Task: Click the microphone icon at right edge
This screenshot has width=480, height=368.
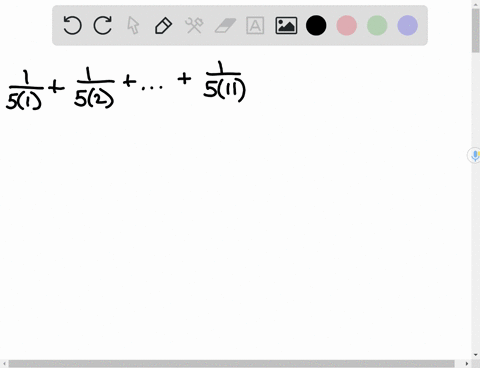Action: click(x=475, y=155)
